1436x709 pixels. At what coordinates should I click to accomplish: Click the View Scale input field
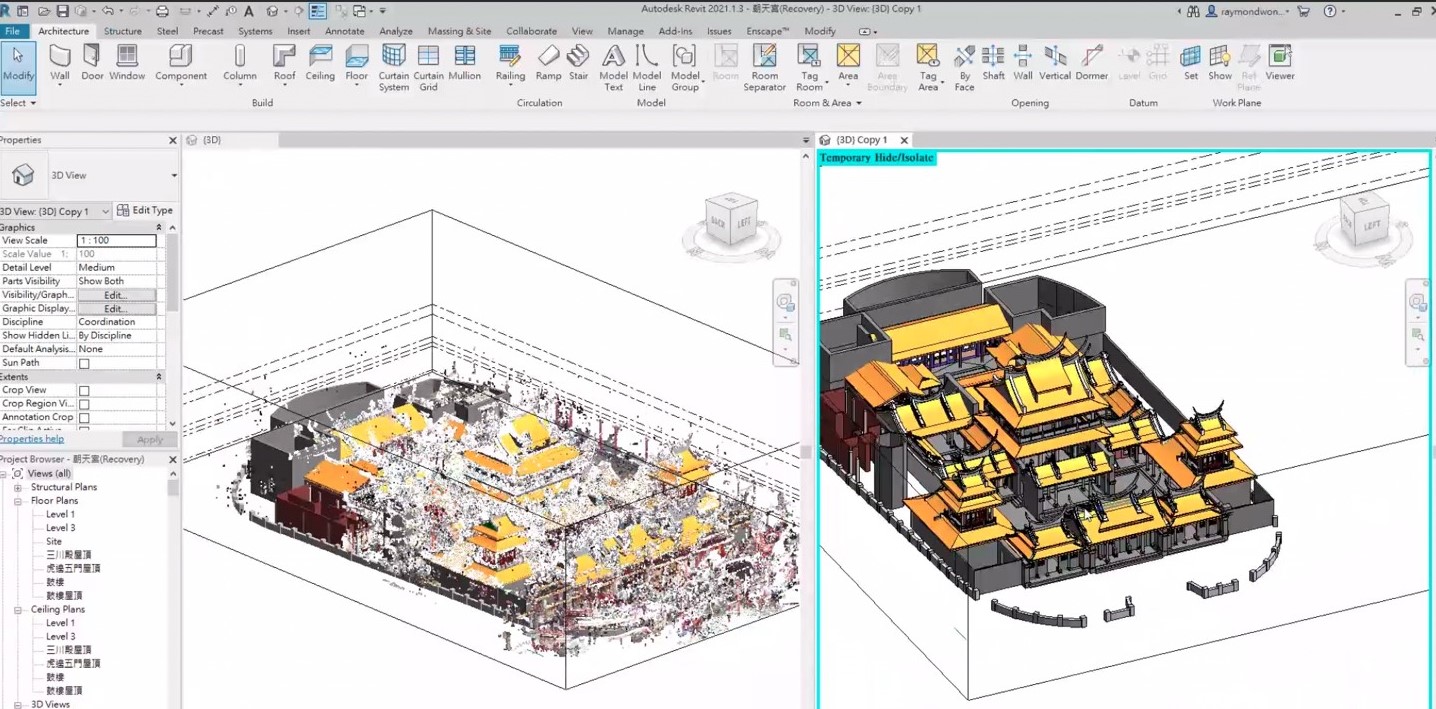pos(117,241)
